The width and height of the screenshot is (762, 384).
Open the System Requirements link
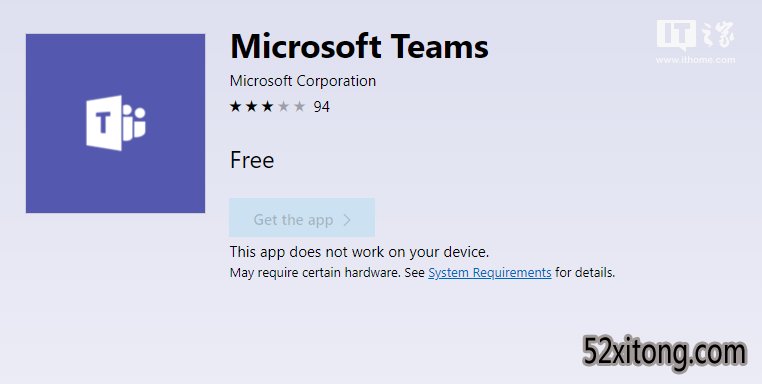pos(490,273)
